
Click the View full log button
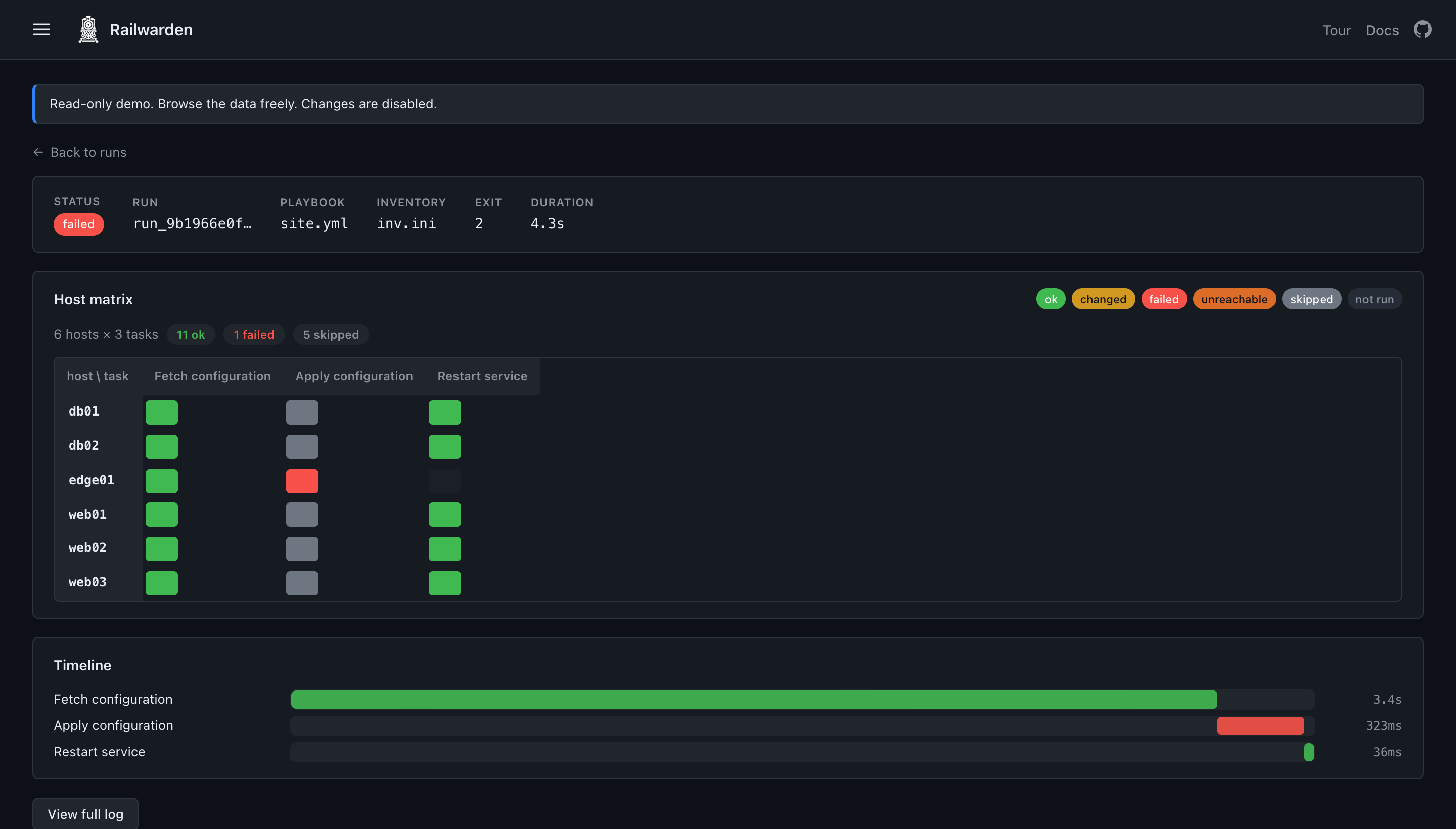(x=85, y=814)
